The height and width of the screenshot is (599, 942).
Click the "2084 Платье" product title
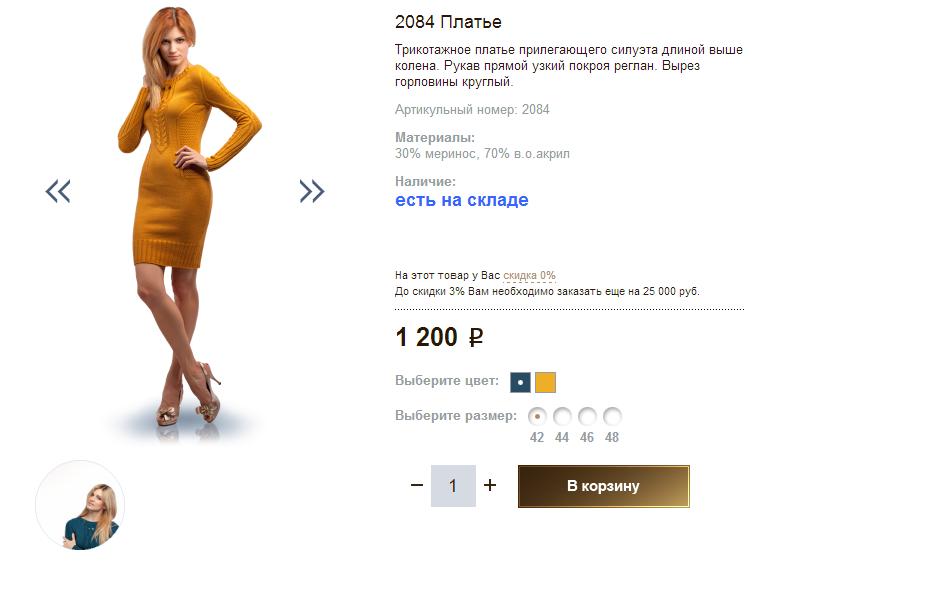click(x=448, y=22)
